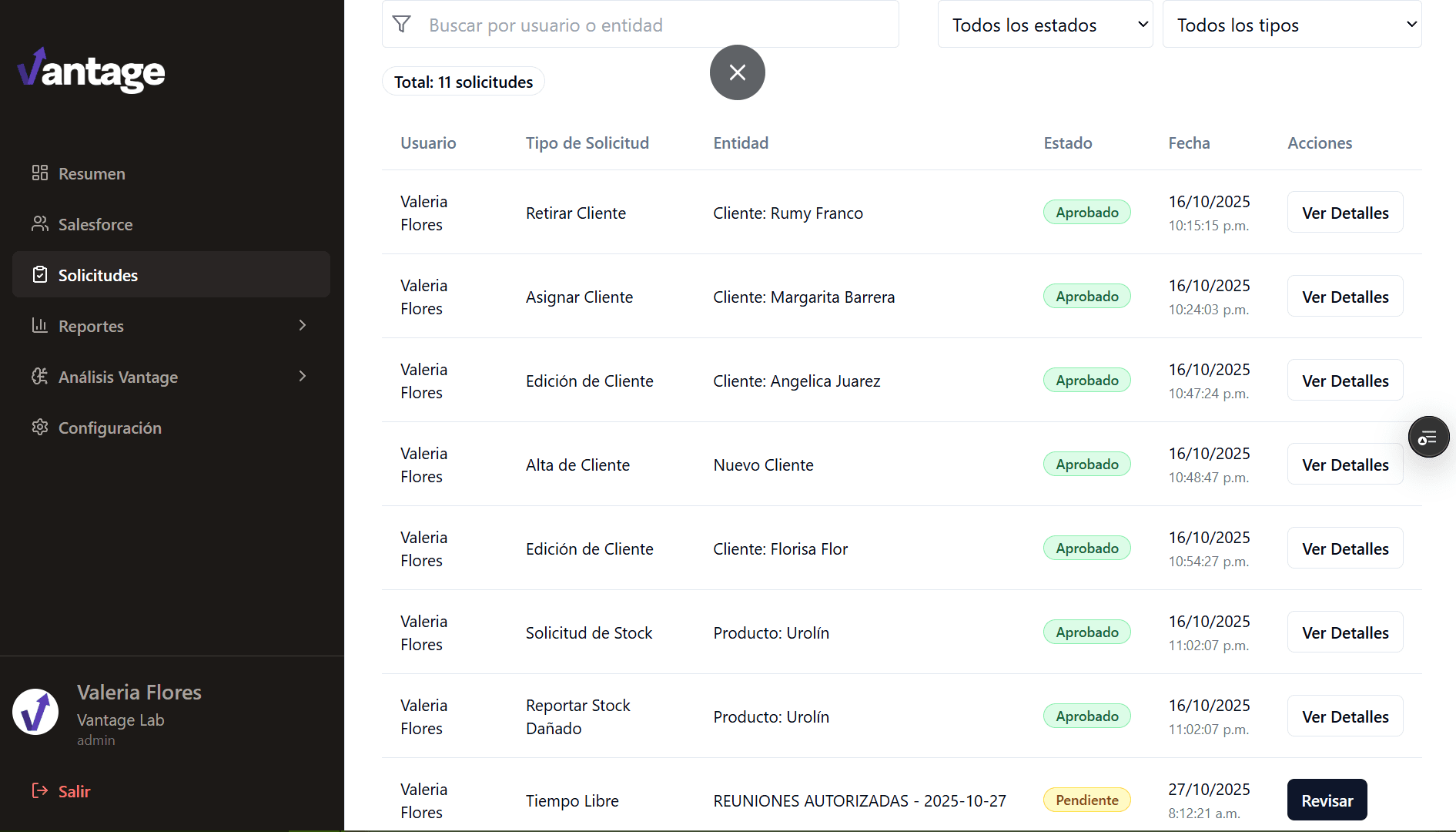Screen dimensions: 1456x832
Task: Open the Resumen menu item
Action: pos(92,173)
